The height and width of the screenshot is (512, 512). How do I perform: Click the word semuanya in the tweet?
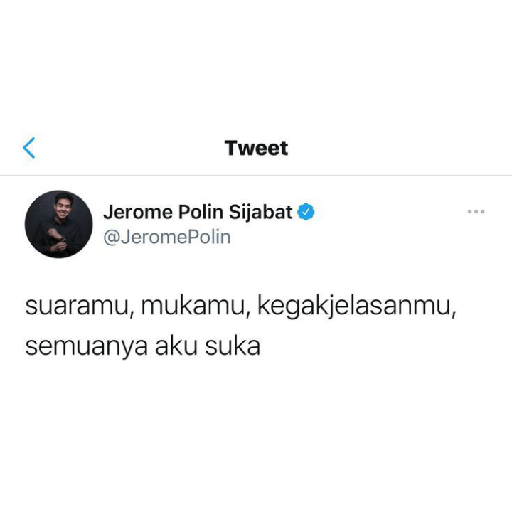86,347
